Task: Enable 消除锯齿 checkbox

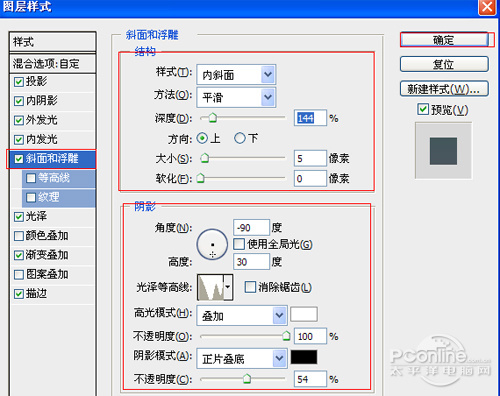Action: pos(250,287)
